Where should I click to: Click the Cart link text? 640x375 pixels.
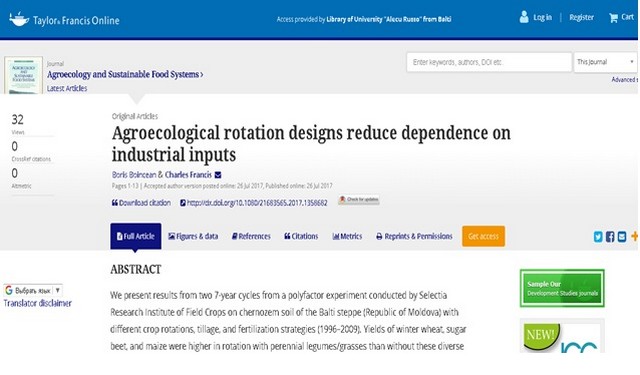[x=627, y=17]
